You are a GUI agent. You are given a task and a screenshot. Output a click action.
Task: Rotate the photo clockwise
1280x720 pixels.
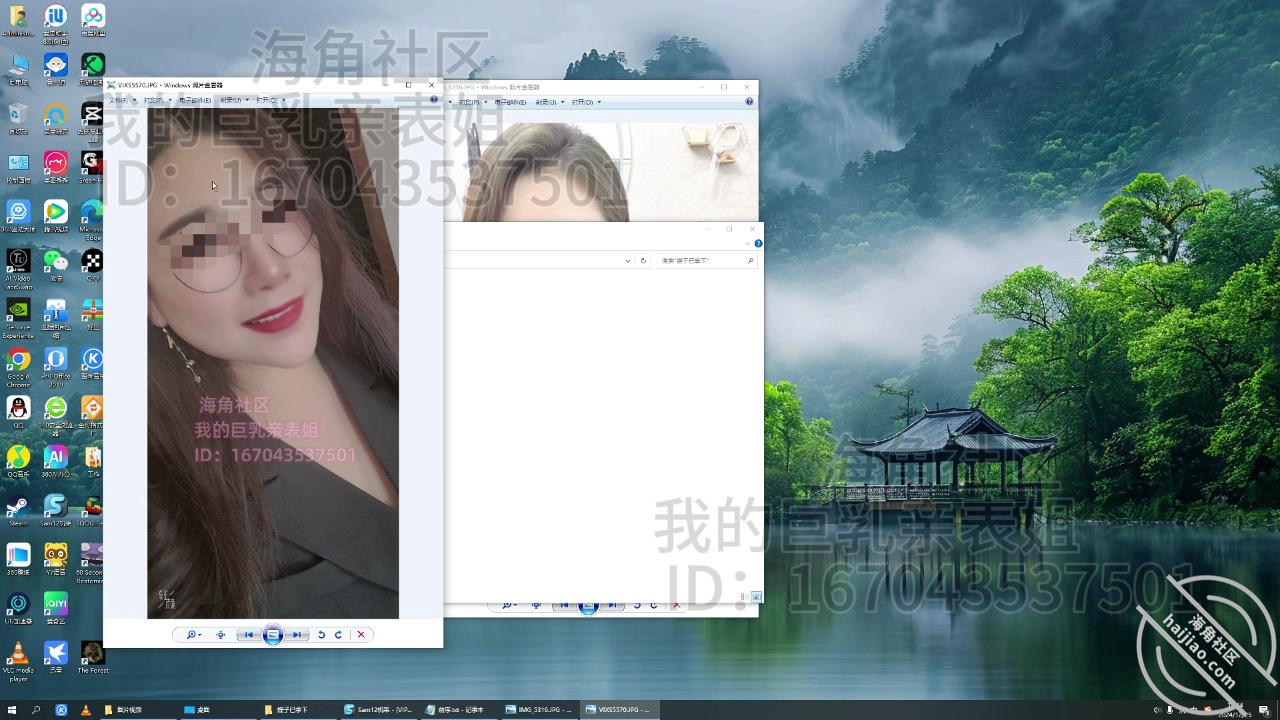(339, 634)
